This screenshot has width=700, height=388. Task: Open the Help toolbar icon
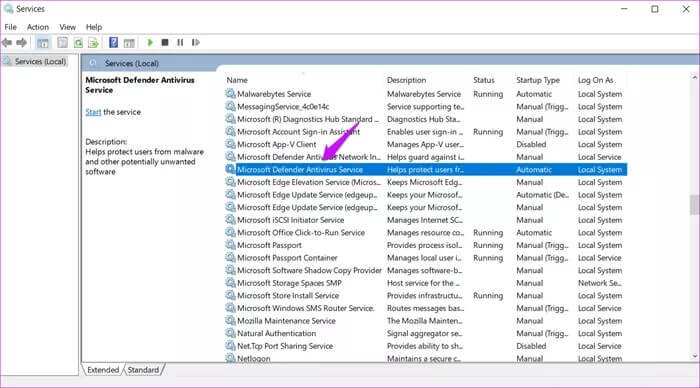click(113, 43)
